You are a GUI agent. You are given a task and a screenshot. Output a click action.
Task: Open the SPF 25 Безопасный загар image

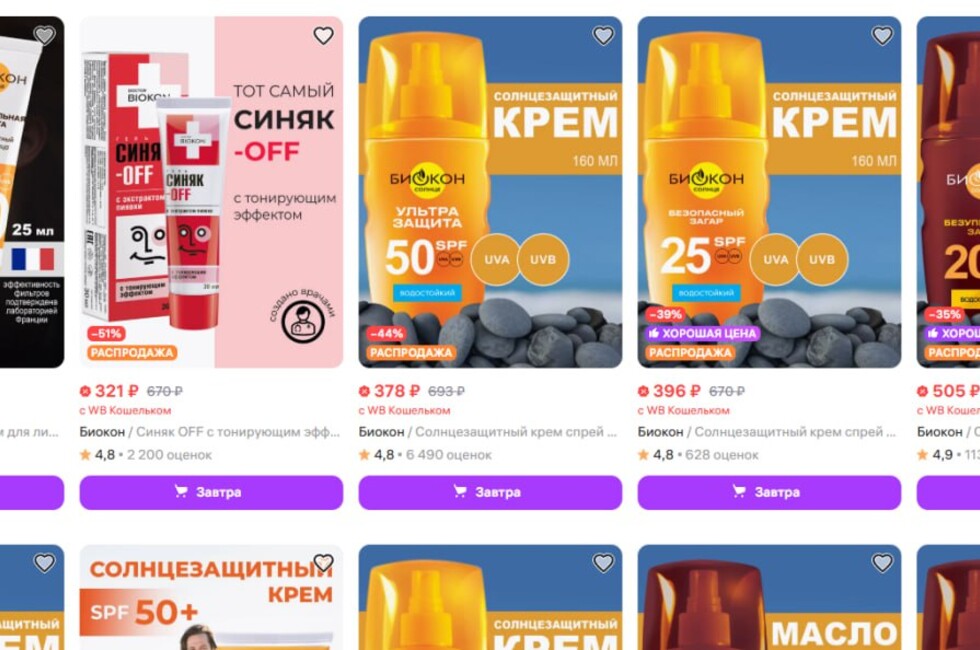click(x=769, y=192)
